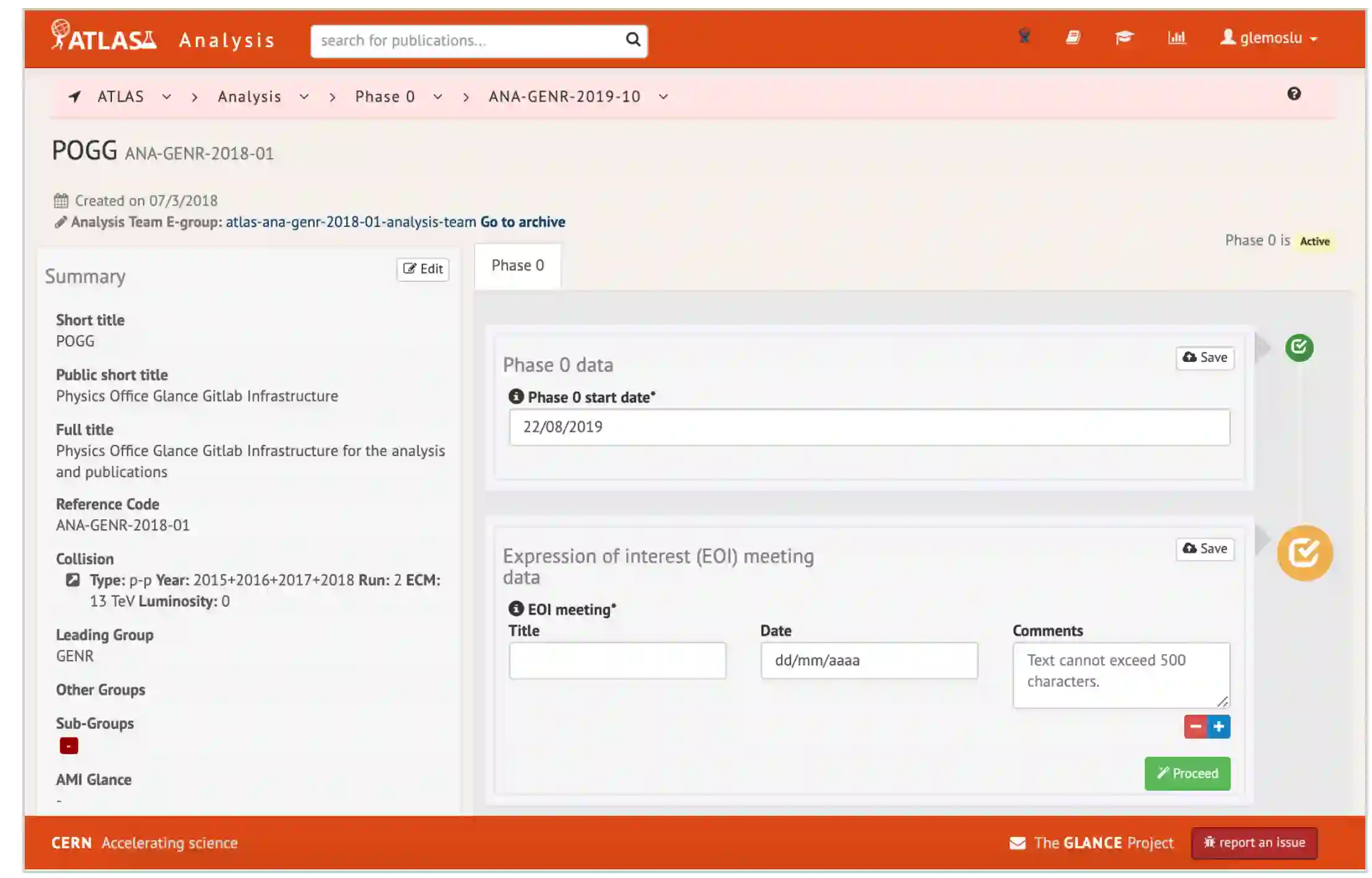This screenshot has width=1372, height=878.
Task: Click the ribbon award icon in header
Action: click(x=1024, y=37)
